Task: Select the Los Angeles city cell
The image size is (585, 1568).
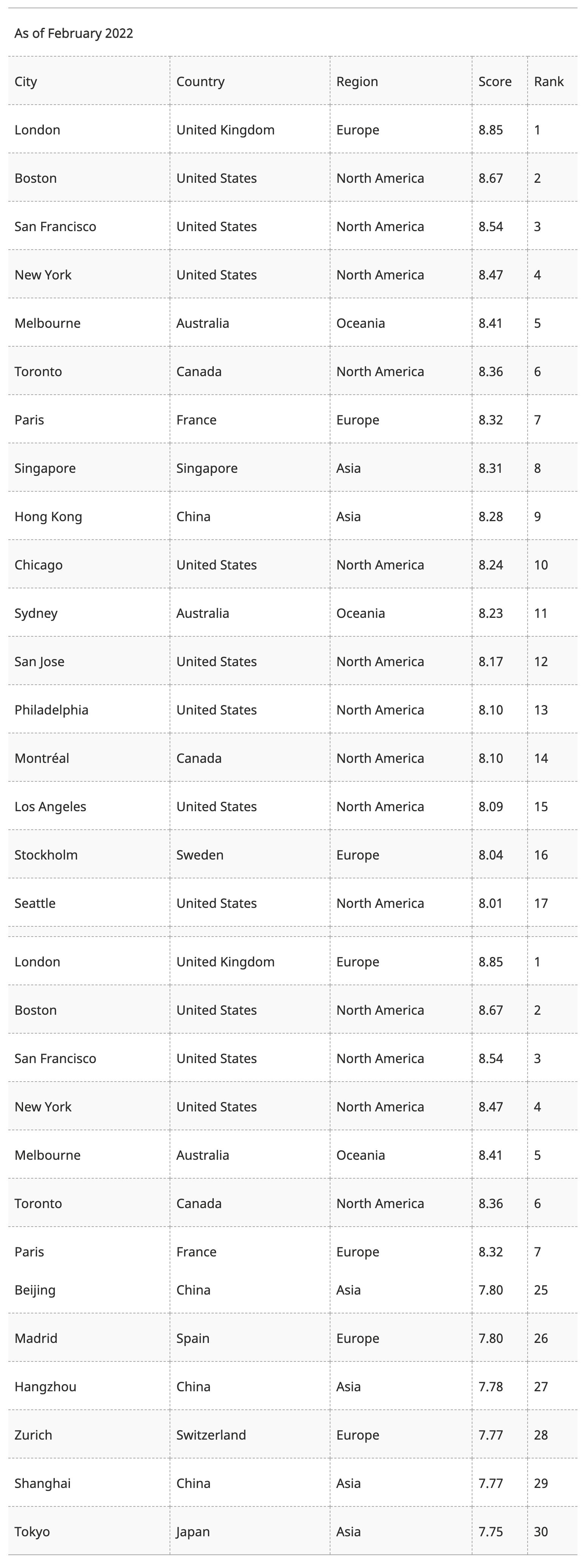Action: click(x=51, y=807)
